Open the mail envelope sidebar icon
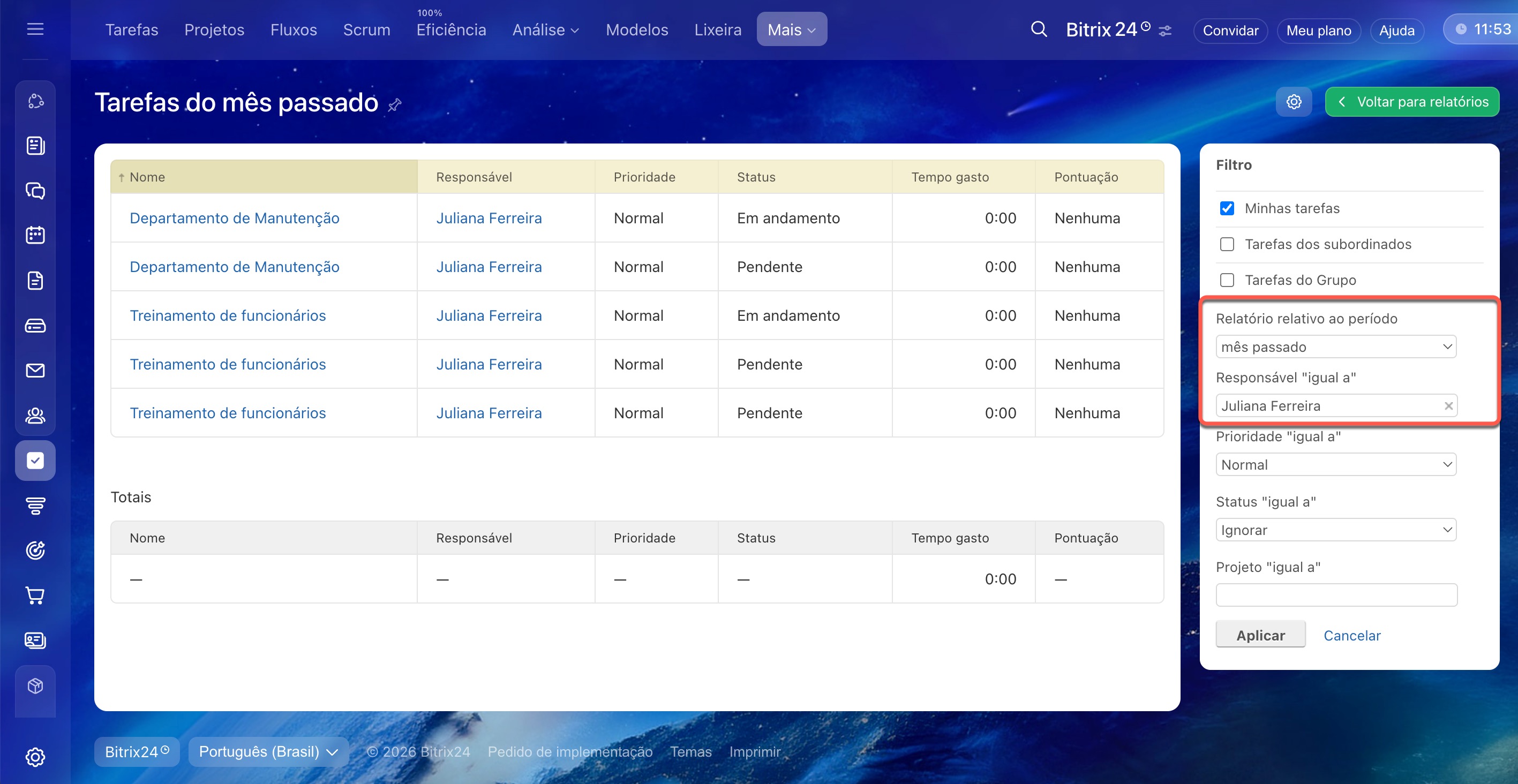Image resolution: width=1518 pixels, height=784 pixels. click(35, 371)
